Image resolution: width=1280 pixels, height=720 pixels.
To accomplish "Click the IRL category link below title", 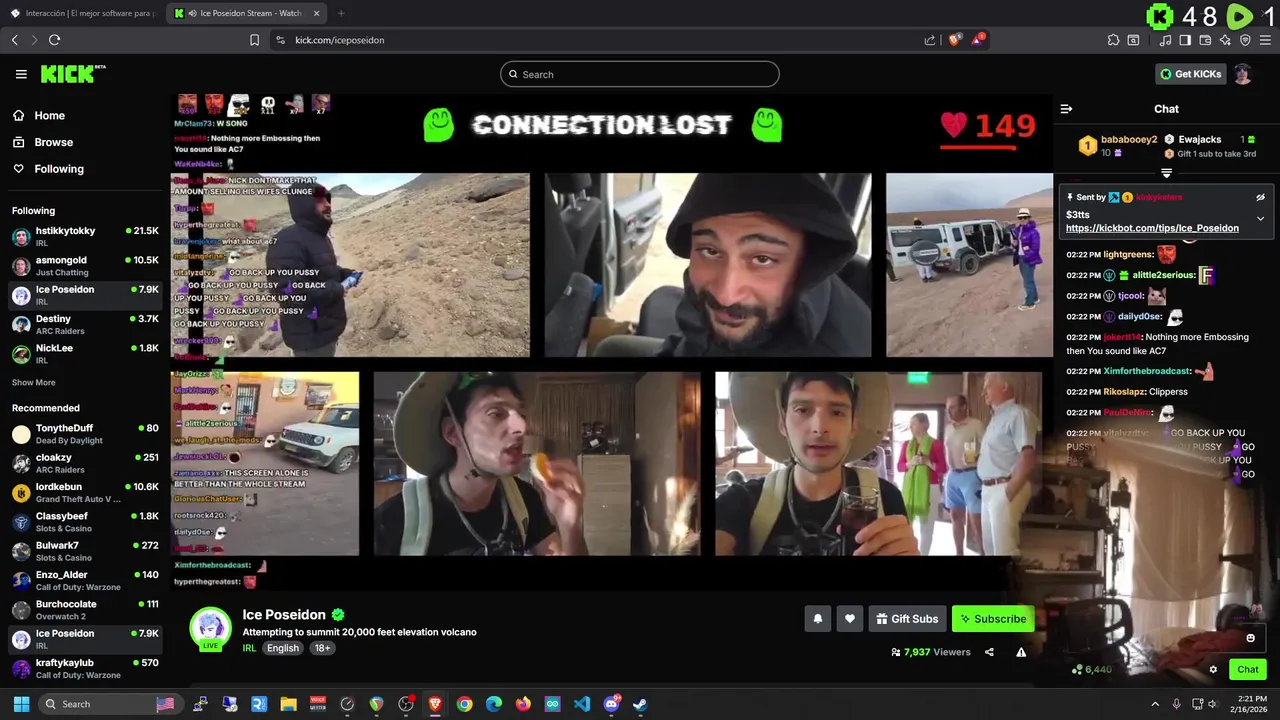I will tap(249, 648).
